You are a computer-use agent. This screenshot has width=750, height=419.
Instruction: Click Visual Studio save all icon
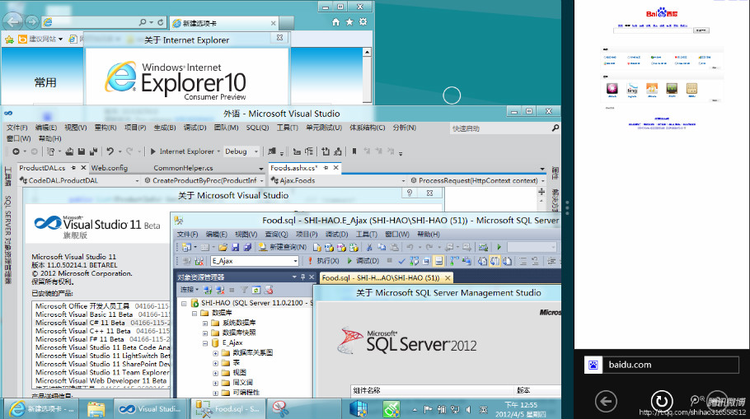[93, 152]
